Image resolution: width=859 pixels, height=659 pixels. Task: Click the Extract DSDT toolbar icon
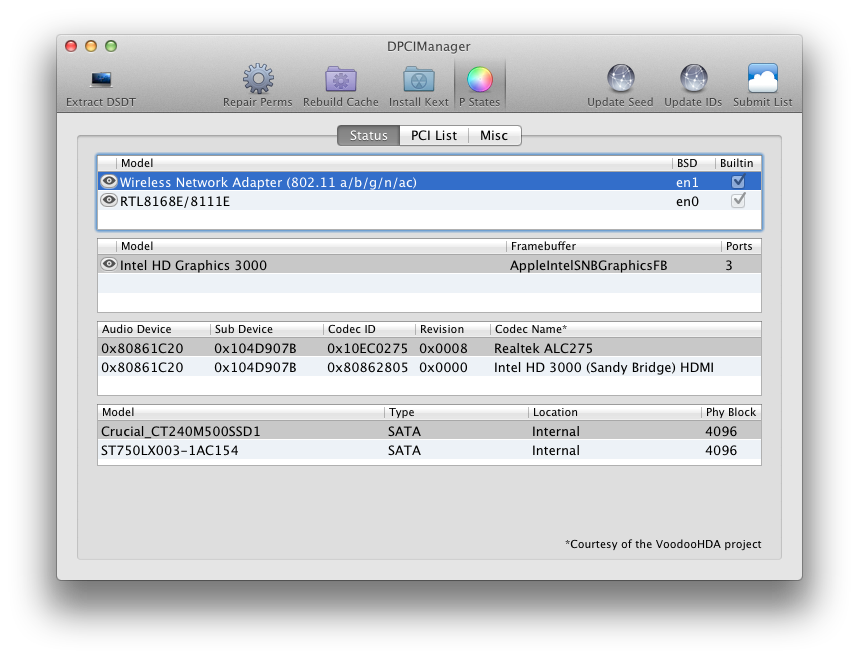[x=101, y=80]
